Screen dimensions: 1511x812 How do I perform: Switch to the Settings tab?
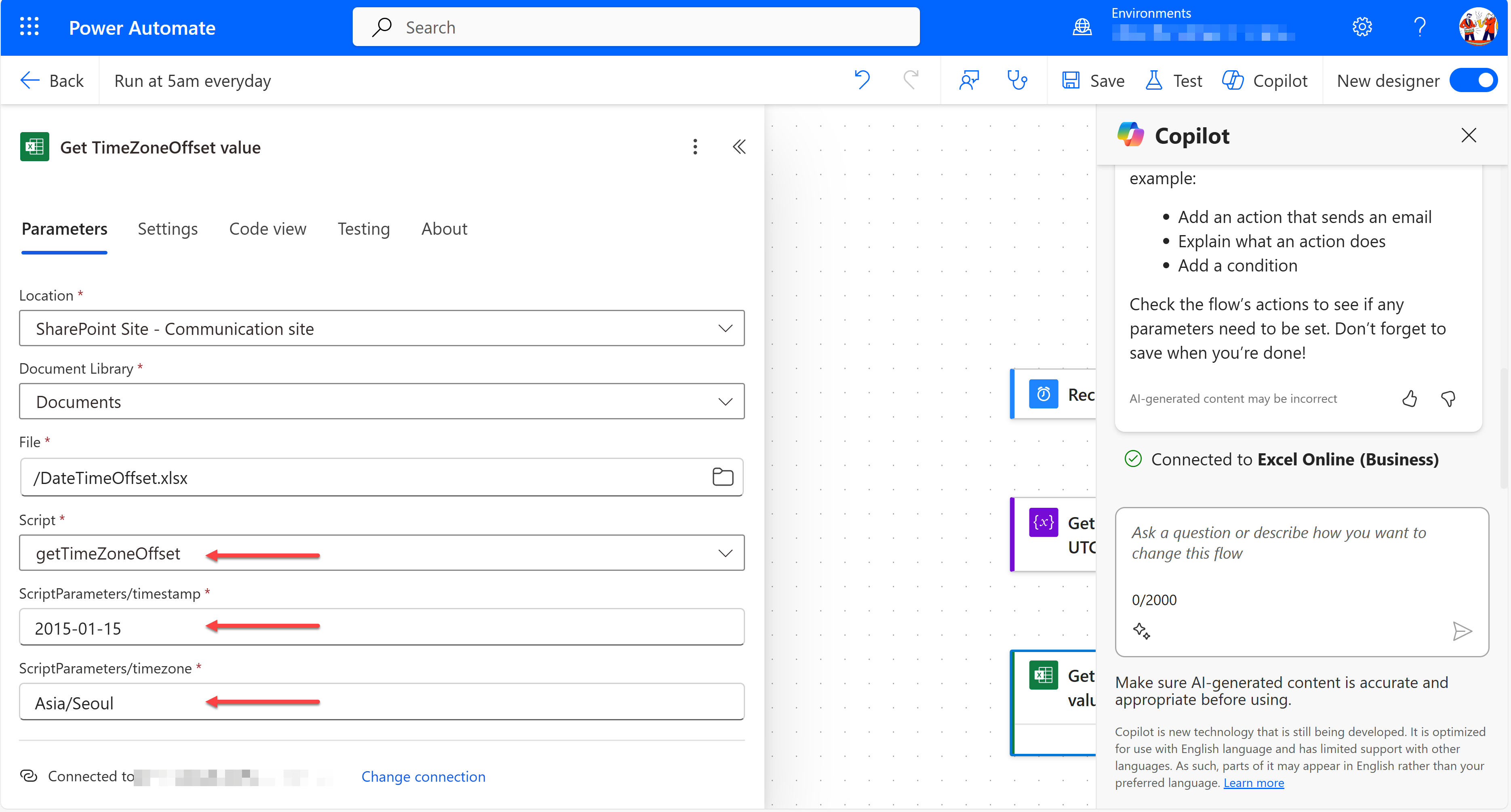[168, 228]
